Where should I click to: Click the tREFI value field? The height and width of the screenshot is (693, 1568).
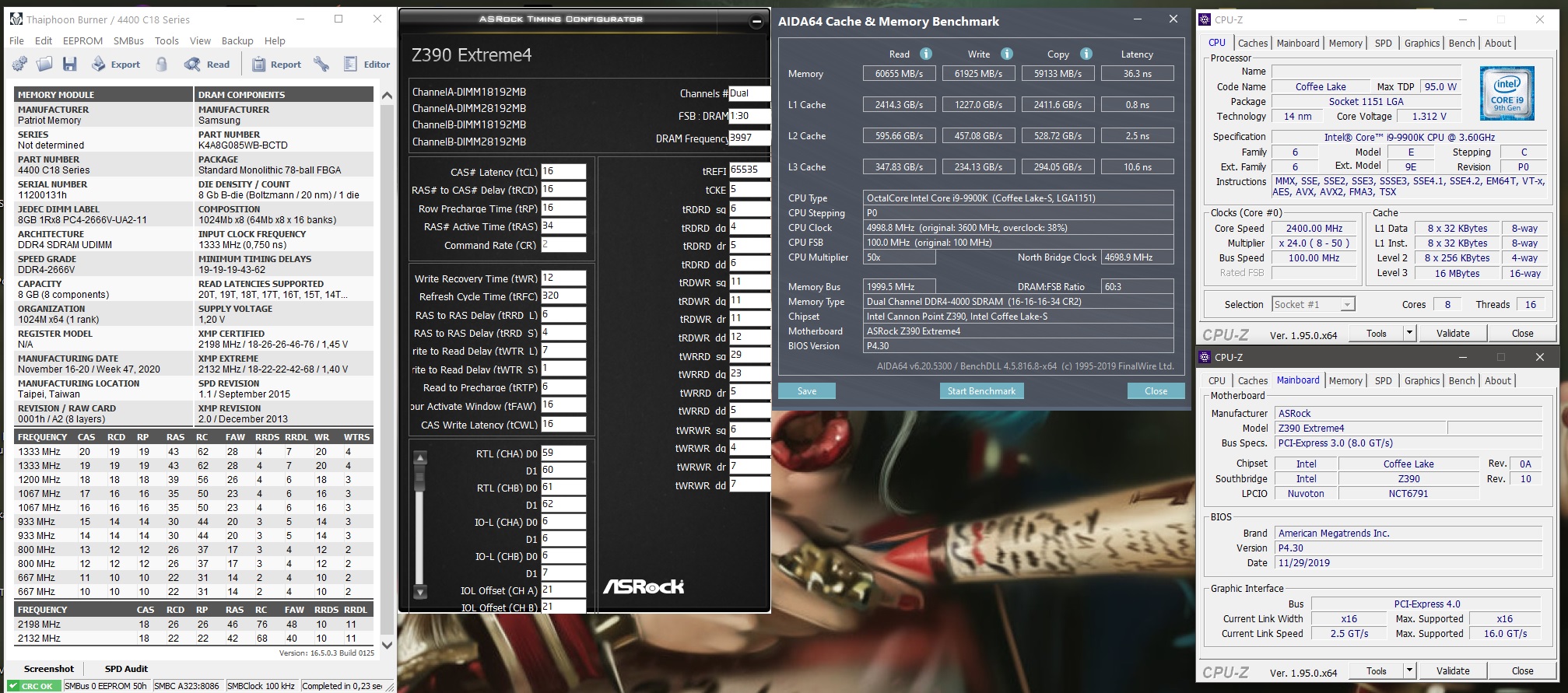tap(749, 170)
